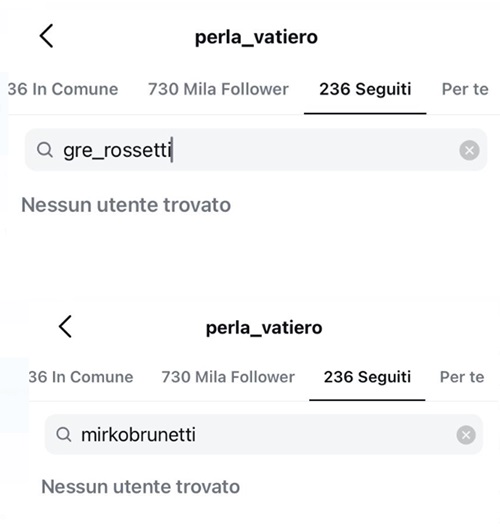Select 236 Seguiti tab in top panel

tap(365, 89)
